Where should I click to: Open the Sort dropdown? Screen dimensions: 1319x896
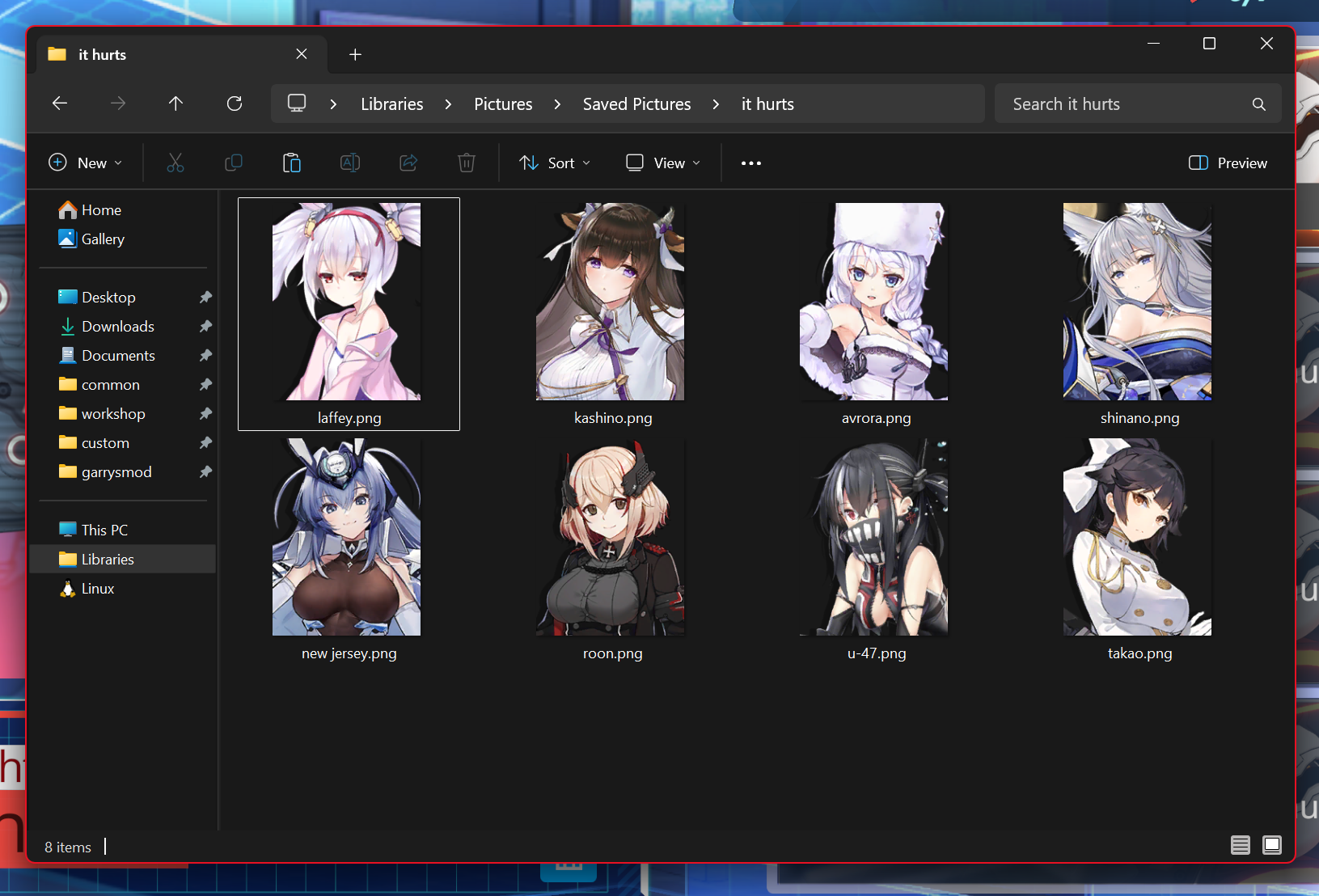[x=555, y=163]
